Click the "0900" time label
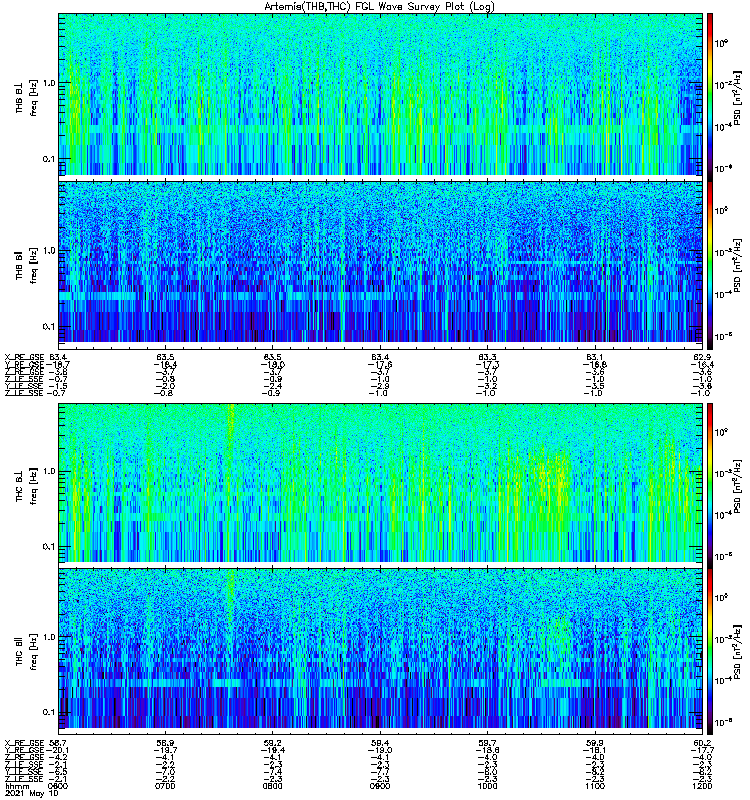 (380, 786)
